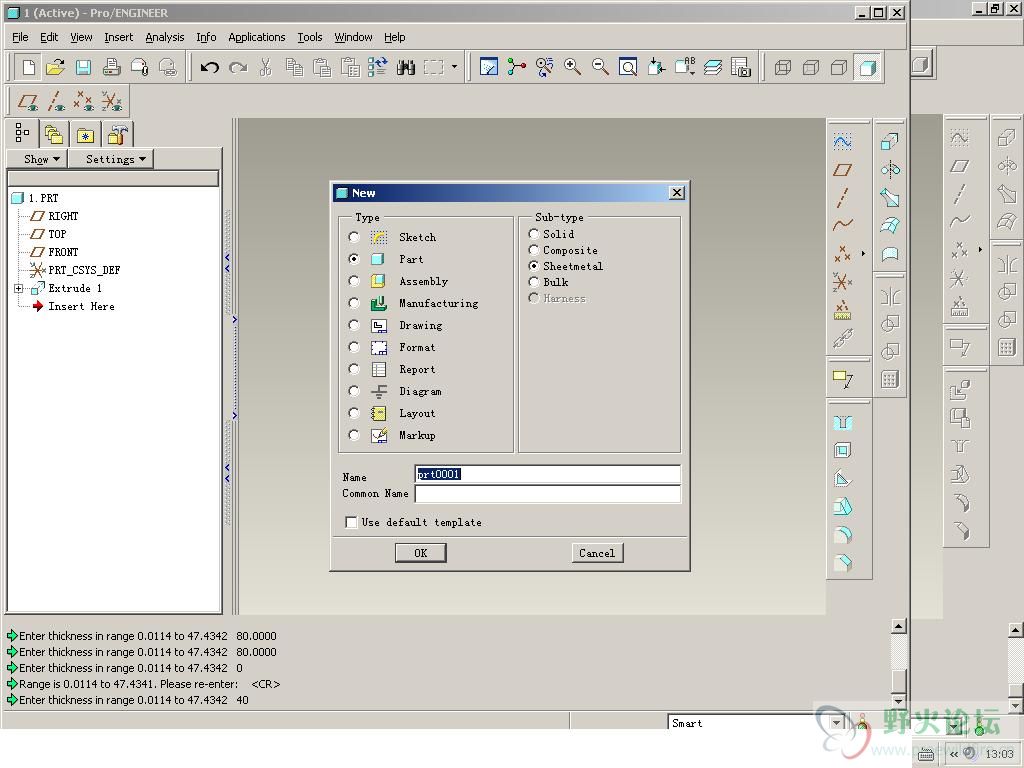Screen dimensions: 1024x768
Task: Toggle datum axes display icon
Action: tap(56, 101)
